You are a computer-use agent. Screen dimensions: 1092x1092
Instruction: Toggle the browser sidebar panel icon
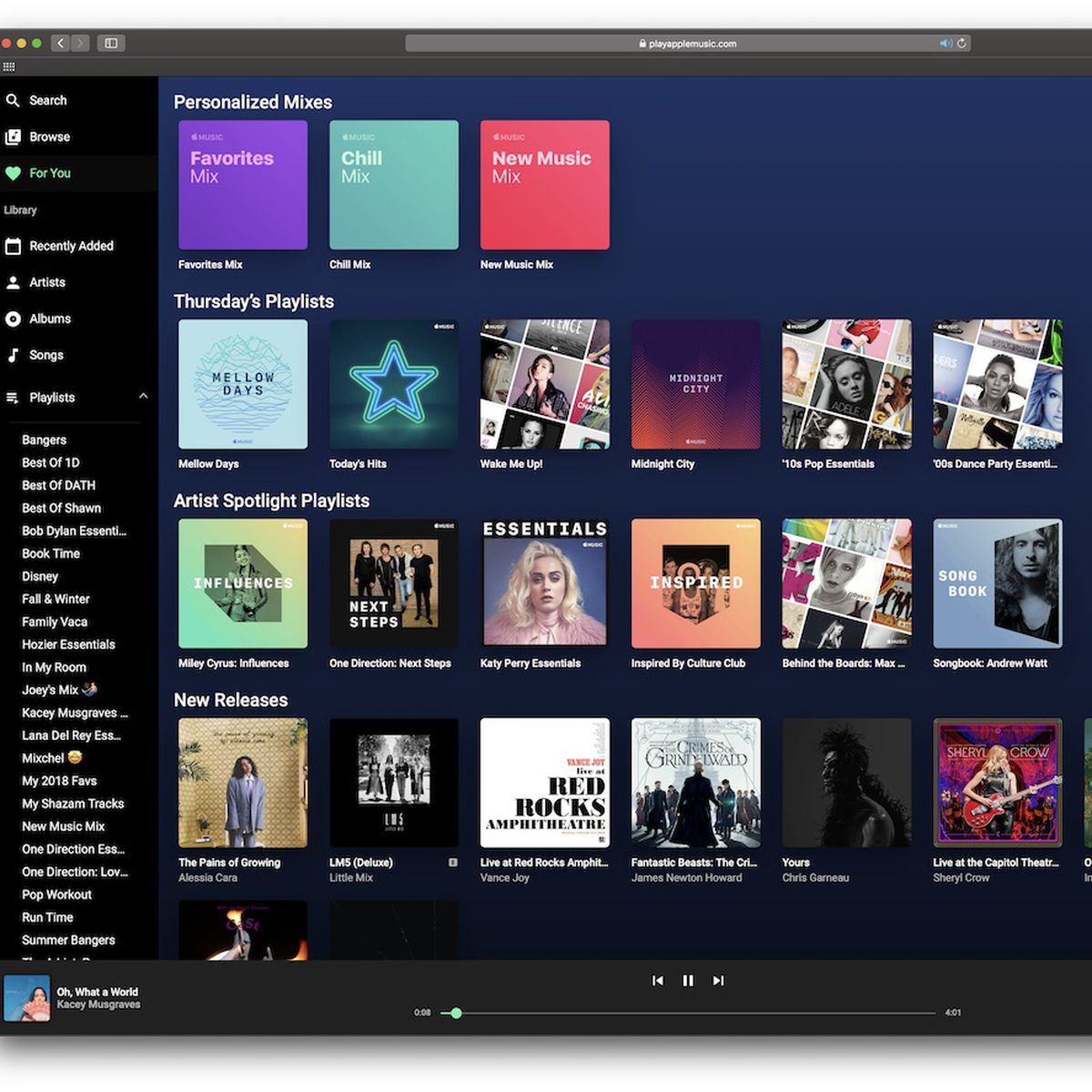[110, 43]
